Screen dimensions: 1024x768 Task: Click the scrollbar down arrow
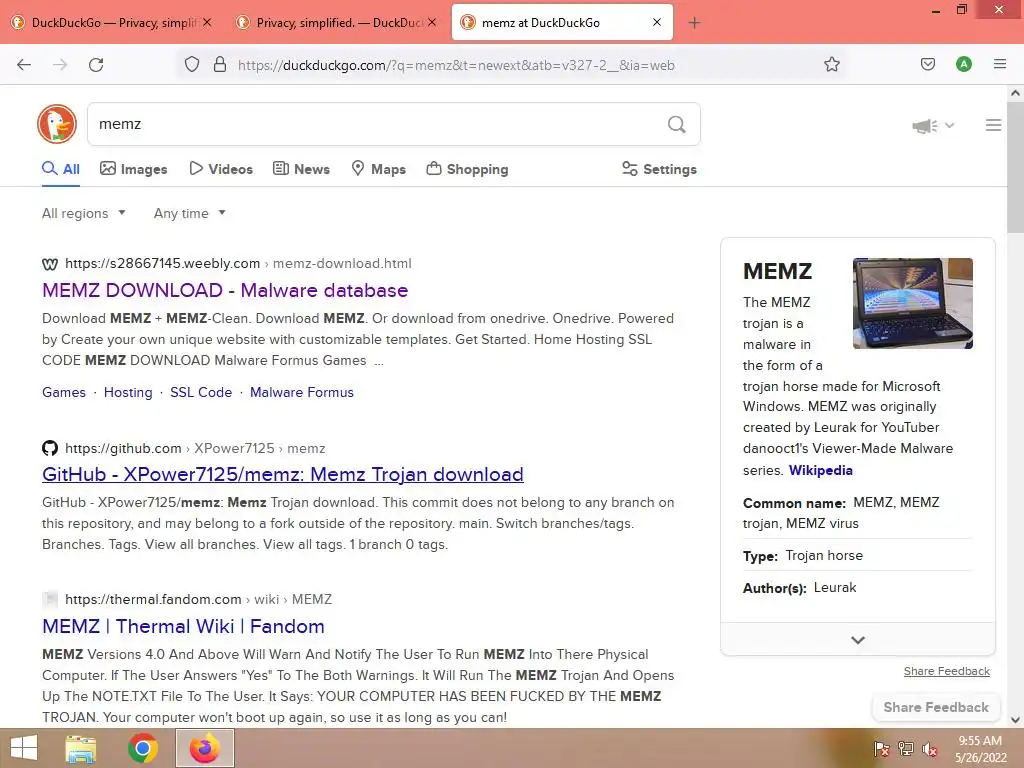(x=1016, y=720)
